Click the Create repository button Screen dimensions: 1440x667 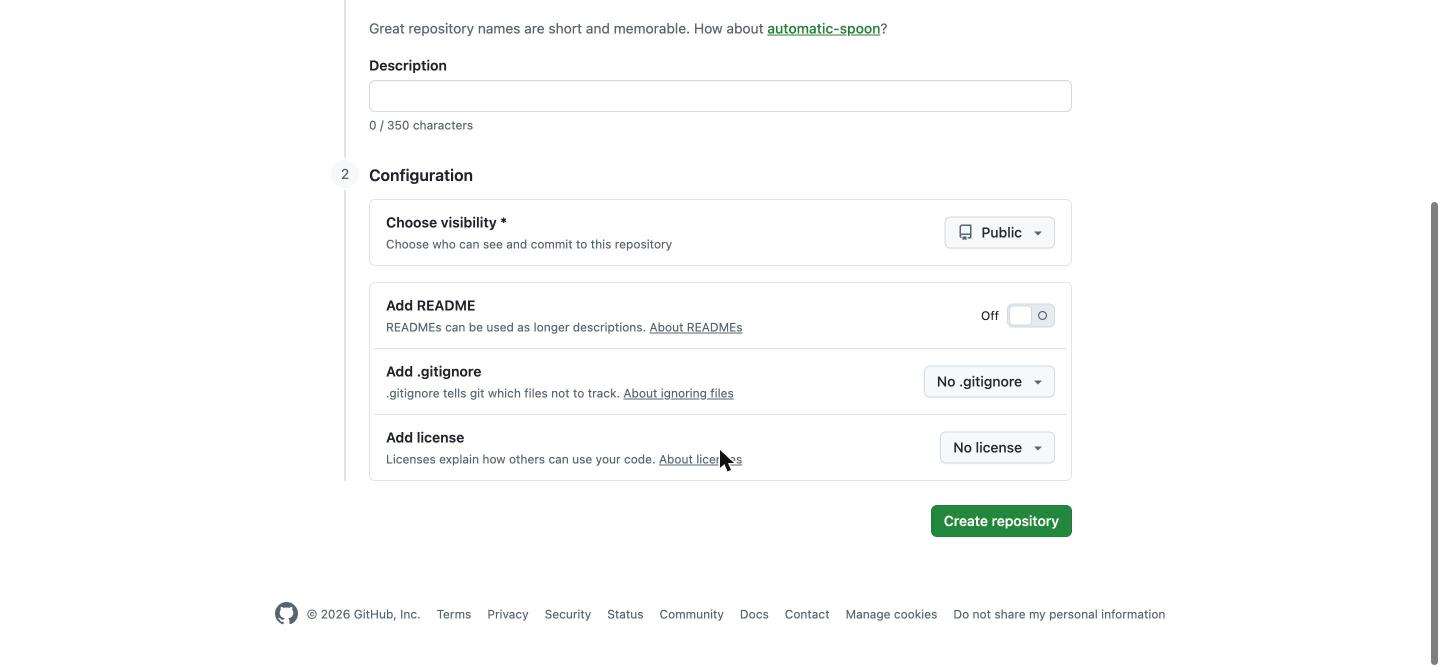click(1001, 521)
